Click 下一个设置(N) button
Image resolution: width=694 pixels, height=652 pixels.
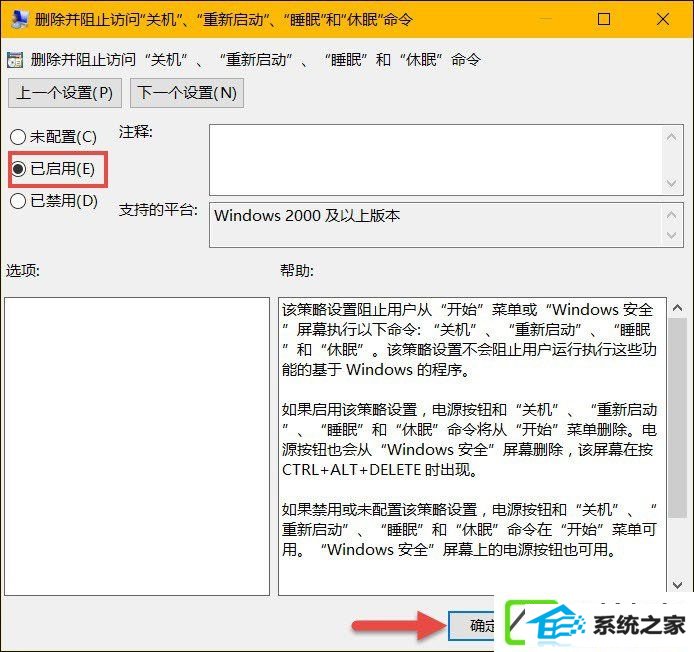[187, 93]
